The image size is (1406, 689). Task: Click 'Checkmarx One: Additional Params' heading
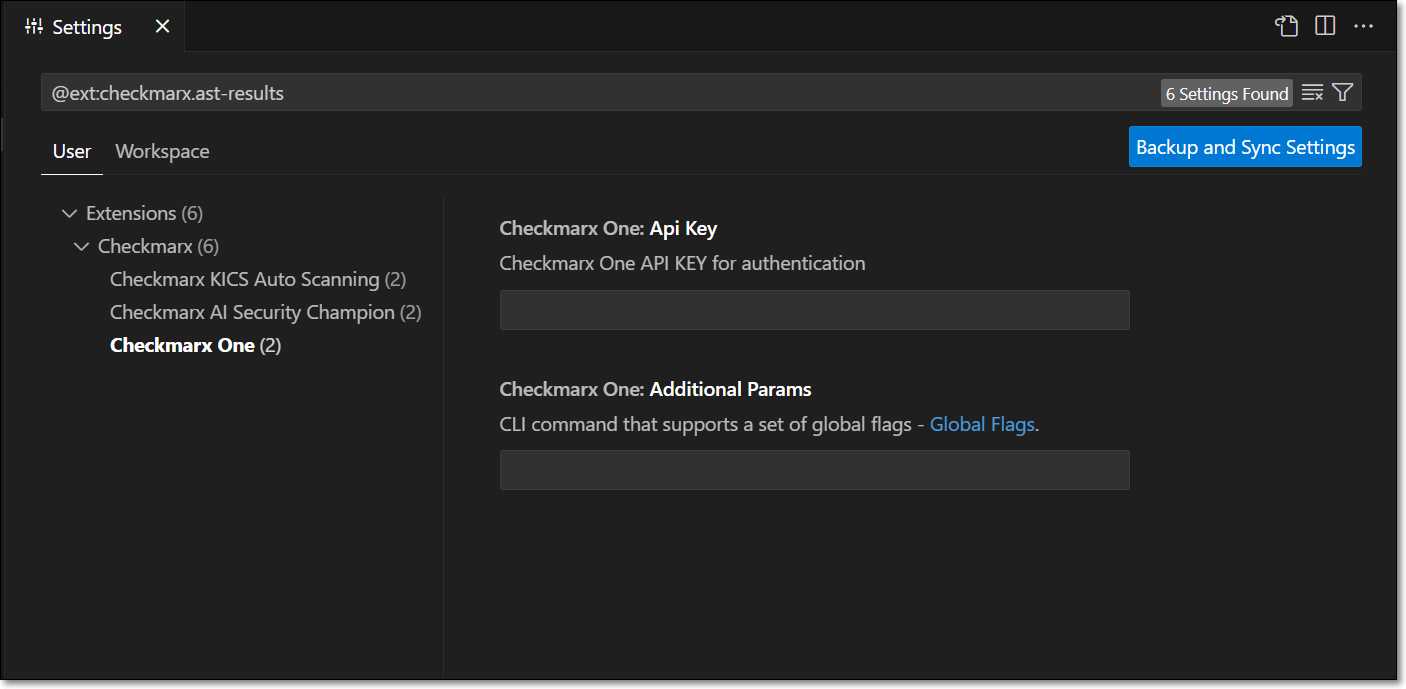tap(656, 388)
